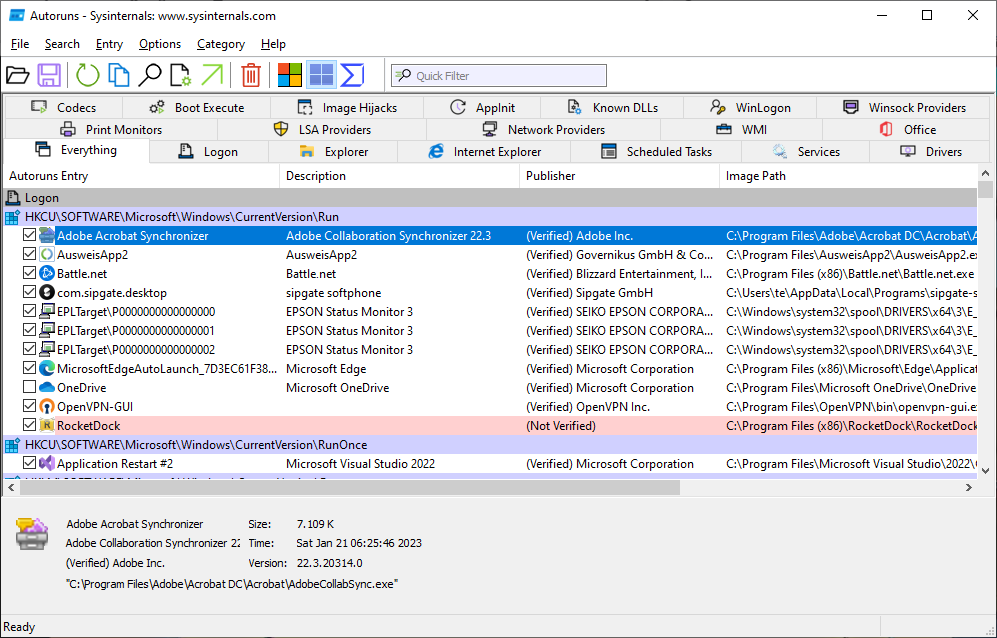Click inside the Quick Filter field
Screen dimensions: 997x638
[500, 75]
